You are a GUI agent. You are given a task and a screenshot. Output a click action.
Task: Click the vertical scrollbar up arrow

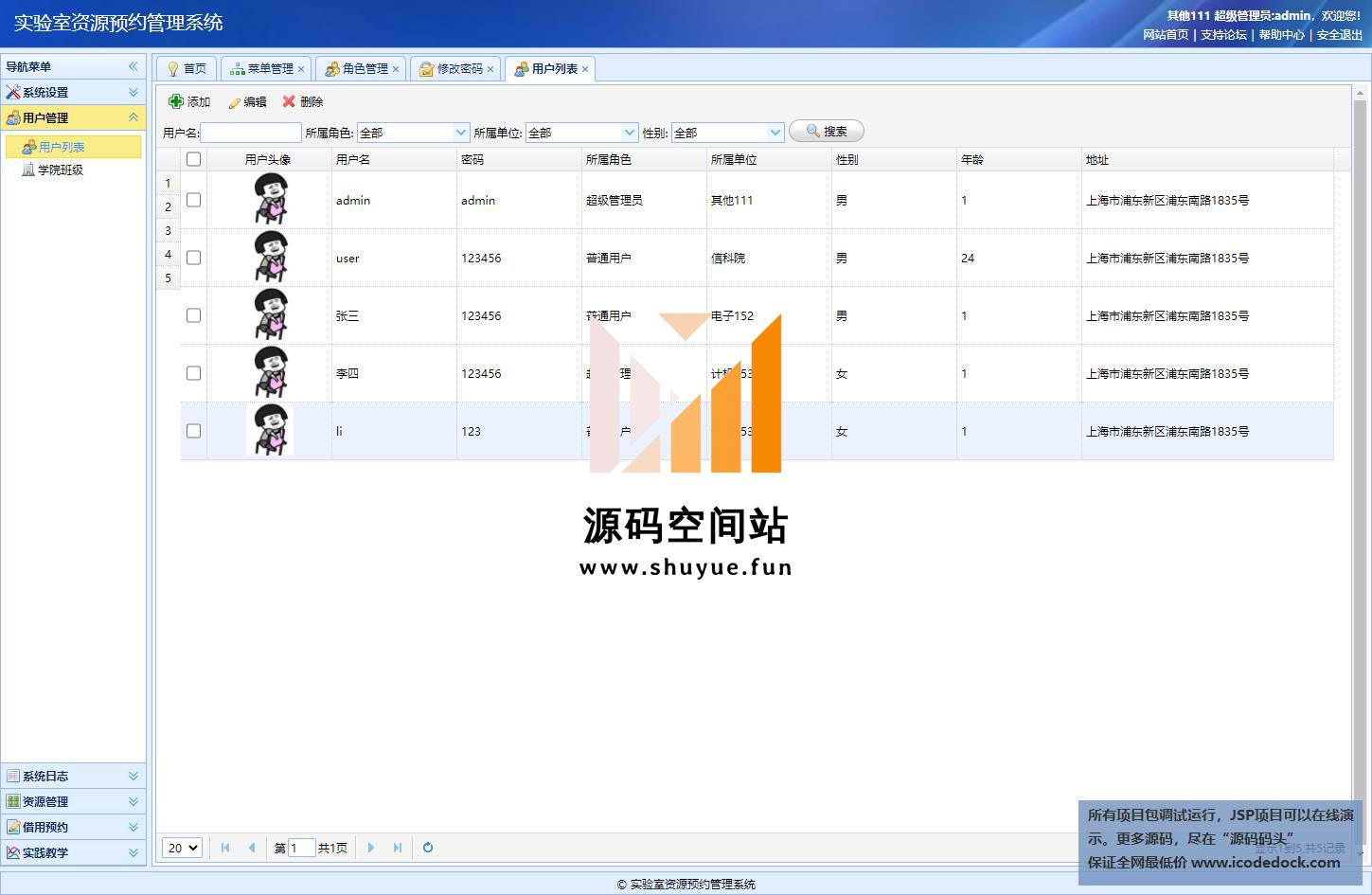1360,94
